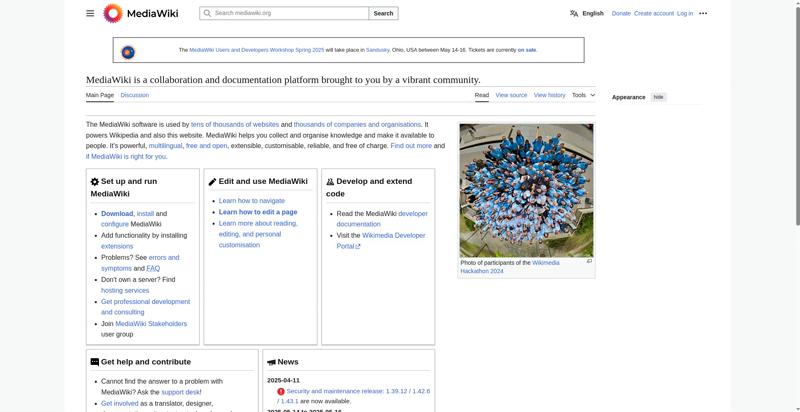This screenshot has height=412, width=800.
Task: Click the red security alert icon in News
Action: tap(281, 392)
